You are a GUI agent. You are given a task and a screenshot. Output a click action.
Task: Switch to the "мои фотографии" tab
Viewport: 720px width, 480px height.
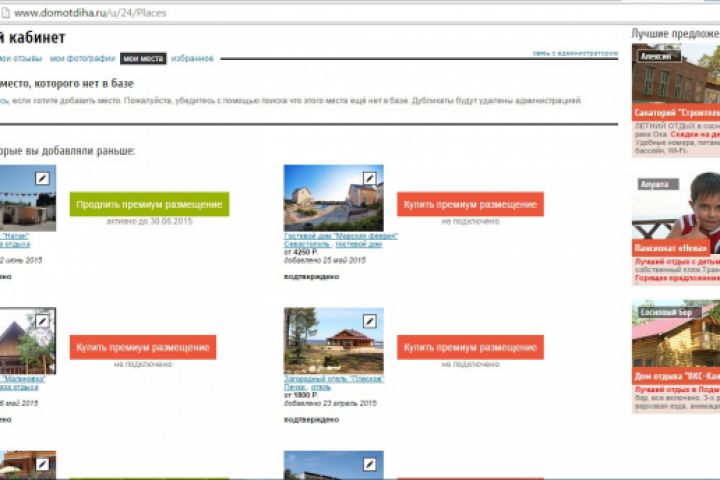click(x=82, y=58)
